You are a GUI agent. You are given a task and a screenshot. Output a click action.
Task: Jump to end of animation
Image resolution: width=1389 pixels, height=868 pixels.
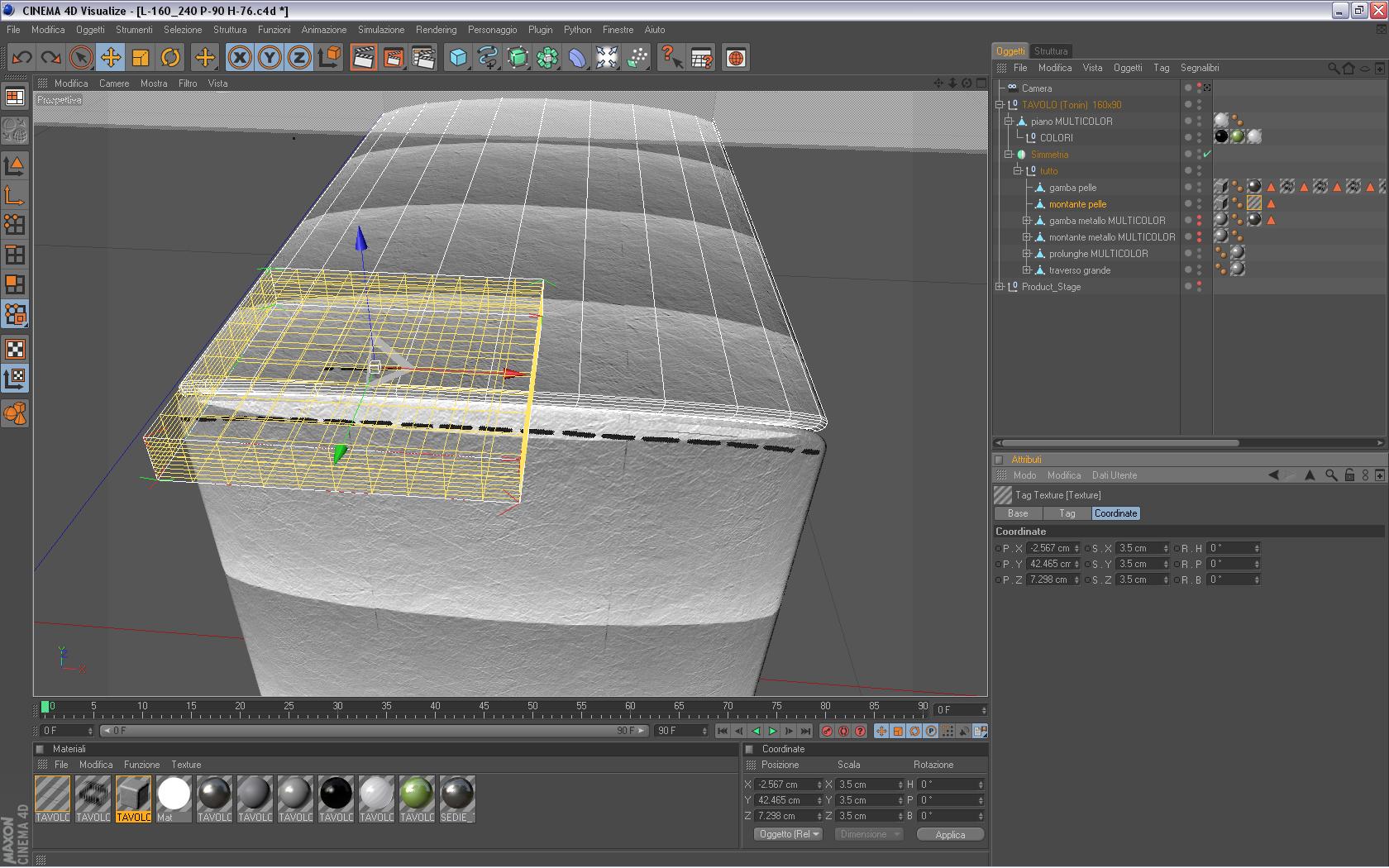click(x=805, y=731)
